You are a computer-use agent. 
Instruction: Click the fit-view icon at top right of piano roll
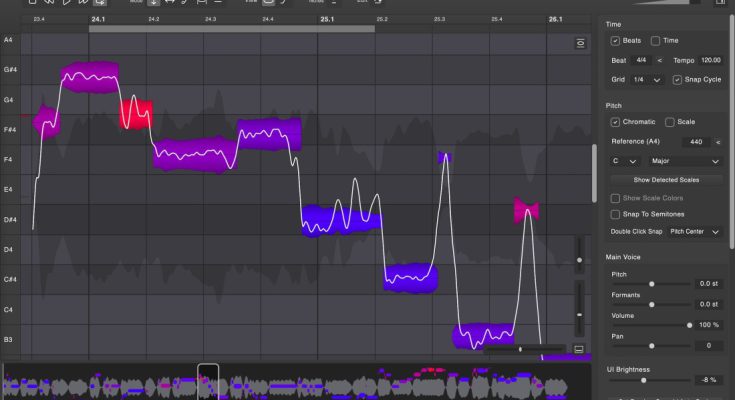click(580, 43)
